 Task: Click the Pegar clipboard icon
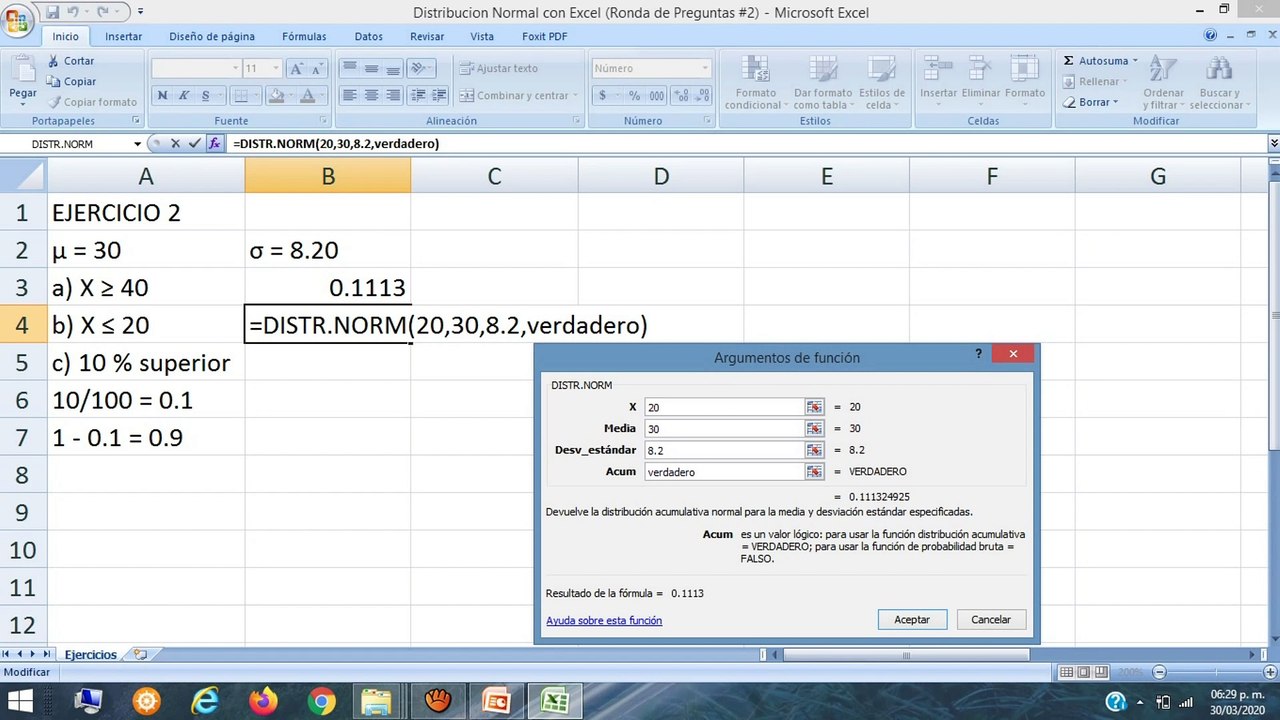pos(23,69)
